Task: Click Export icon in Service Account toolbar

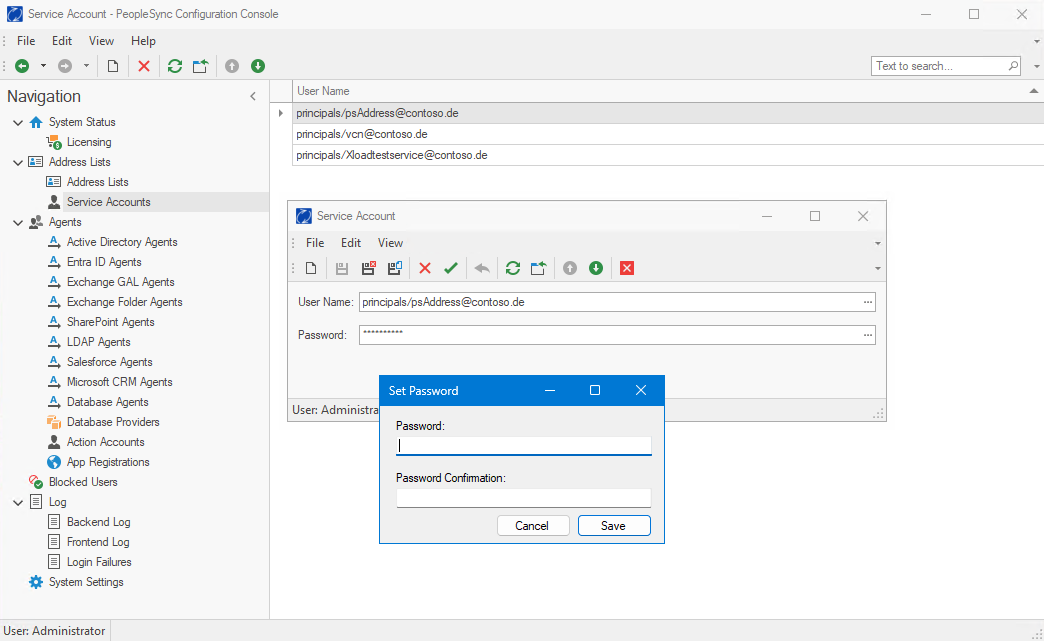Action: [539, 268]
